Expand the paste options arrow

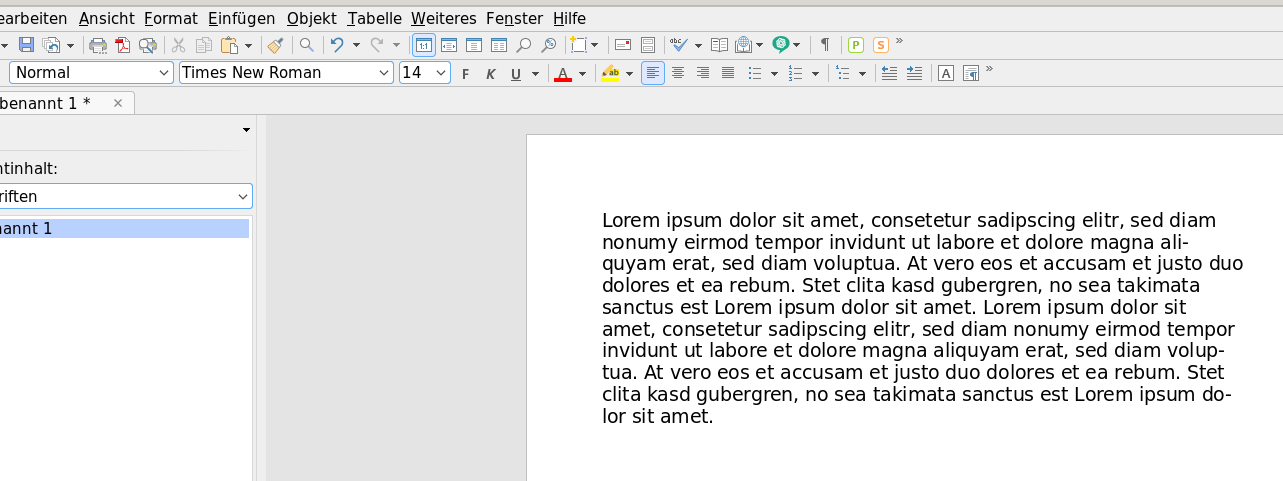point(247,45)
